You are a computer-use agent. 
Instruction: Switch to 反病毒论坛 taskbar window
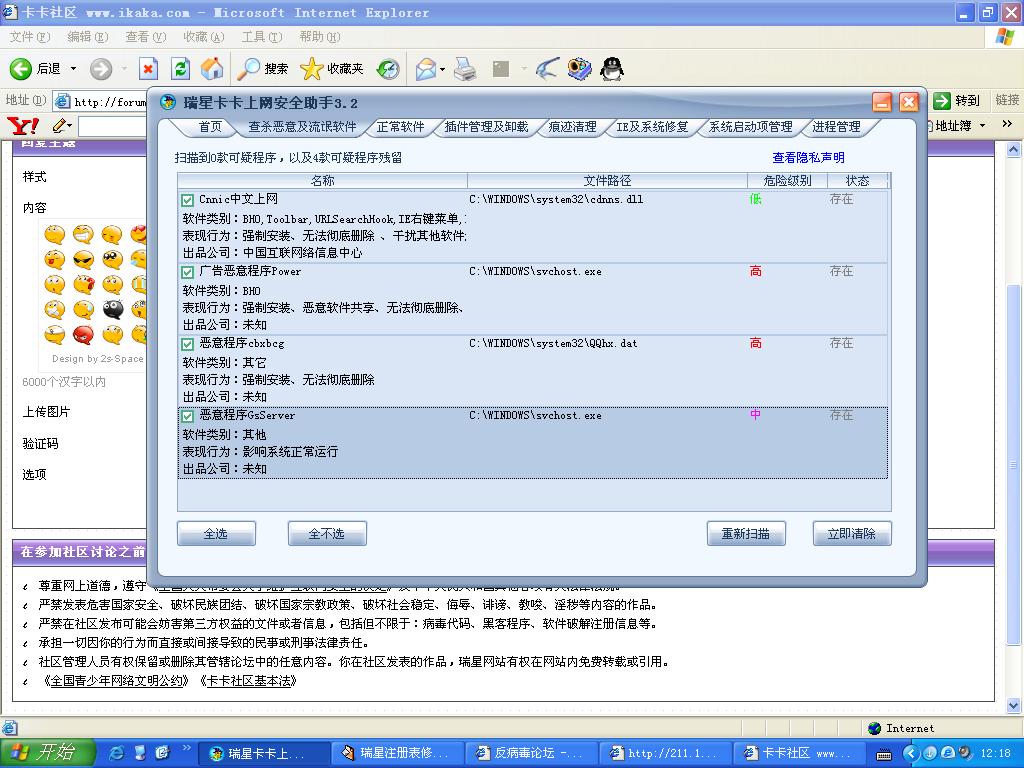(x=530, y=754)
